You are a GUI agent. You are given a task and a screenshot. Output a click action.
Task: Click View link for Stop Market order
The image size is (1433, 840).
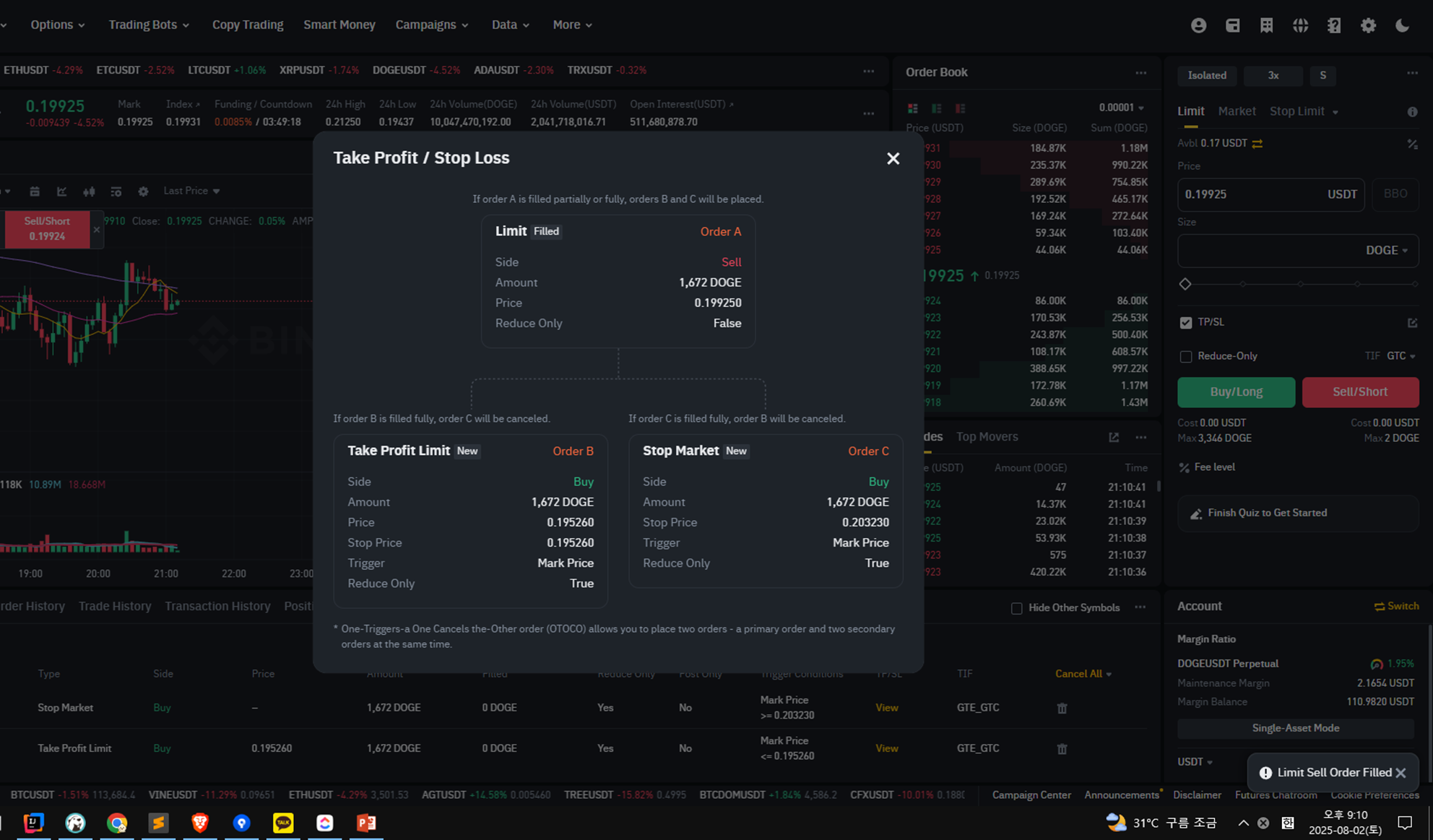pos(886,708)
